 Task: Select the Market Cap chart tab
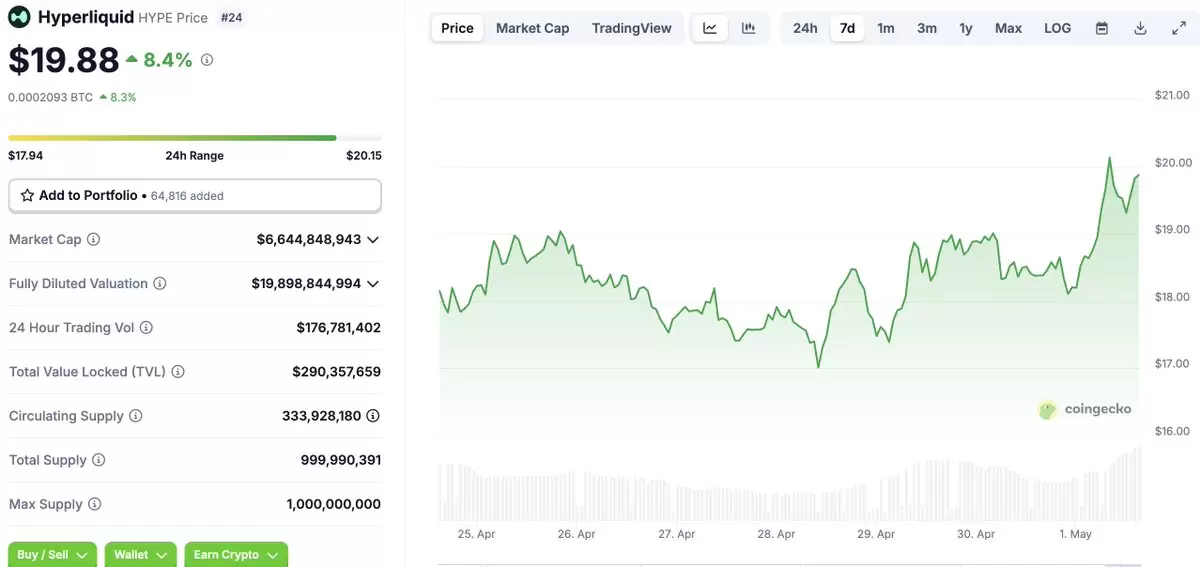point(533,28)
